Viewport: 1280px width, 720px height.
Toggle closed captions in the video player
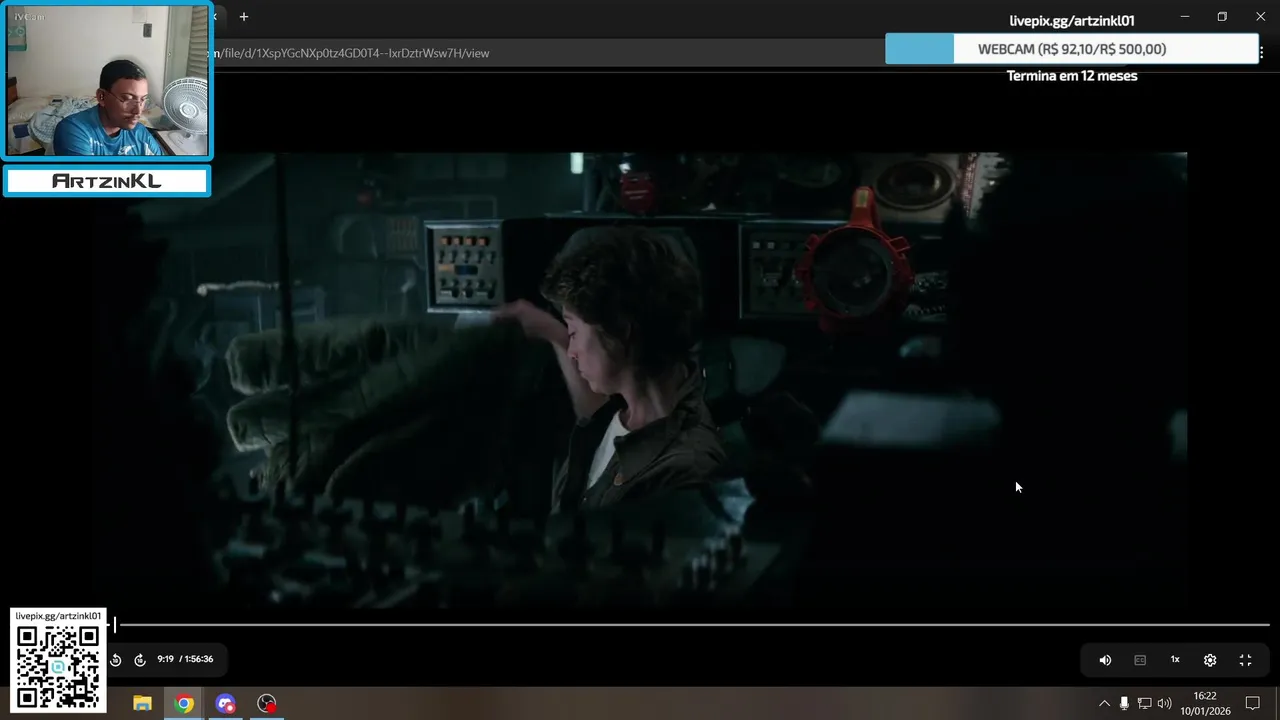[1140, 660]
